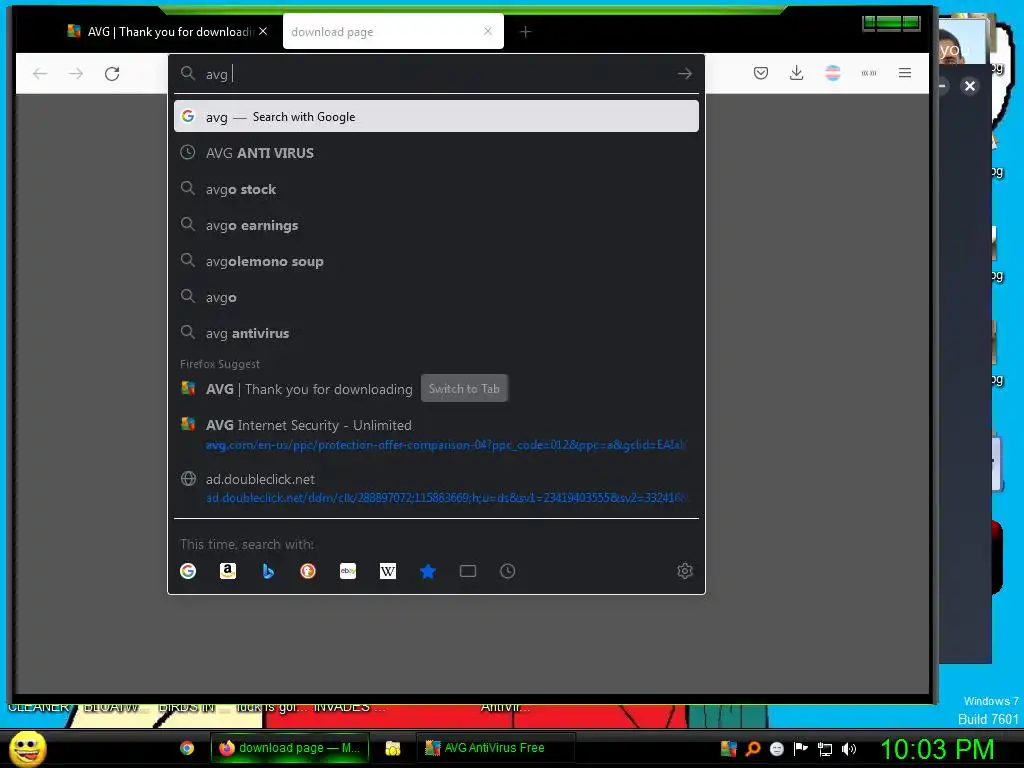This screenshot has width=1024, height=768.
Task: Click the magnifier tray icon
Action: [x=753, y=749]
